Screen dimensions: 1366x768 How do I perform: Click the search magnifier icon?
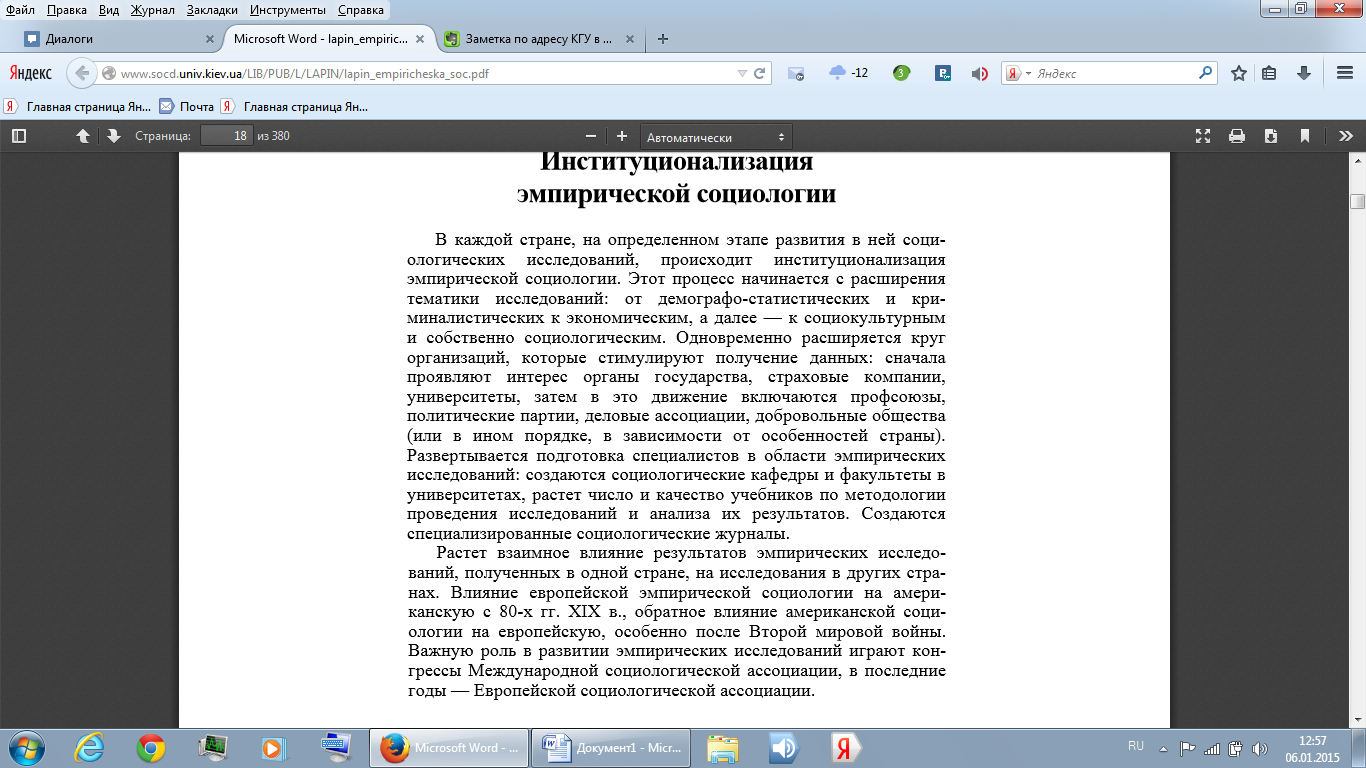point(1205,73)
